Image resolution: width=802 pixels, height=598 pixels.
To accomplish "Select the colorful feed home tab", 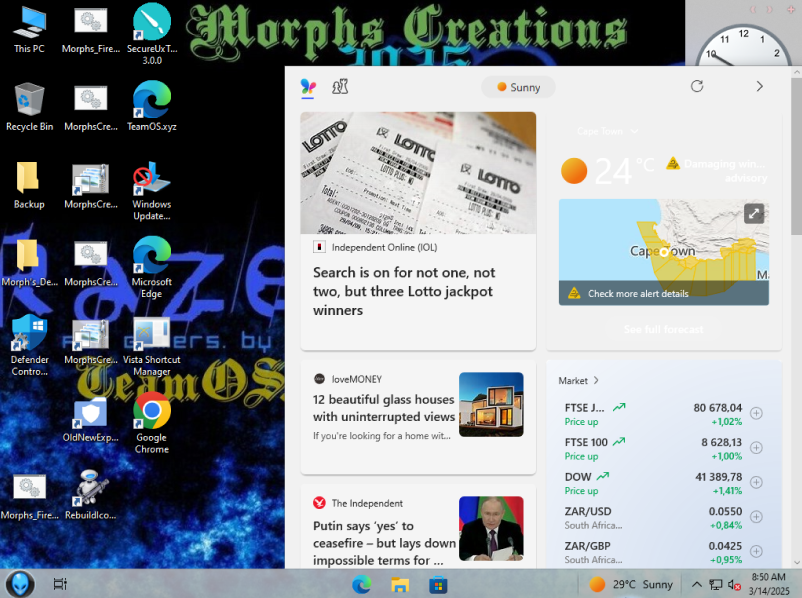I will coord(308,87).
